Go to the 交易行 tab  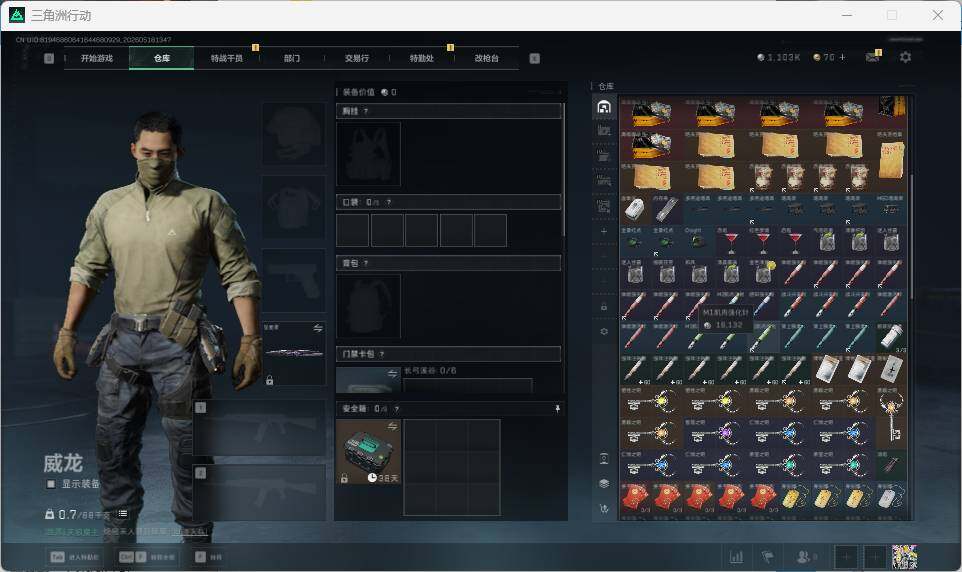coord(357,58)
